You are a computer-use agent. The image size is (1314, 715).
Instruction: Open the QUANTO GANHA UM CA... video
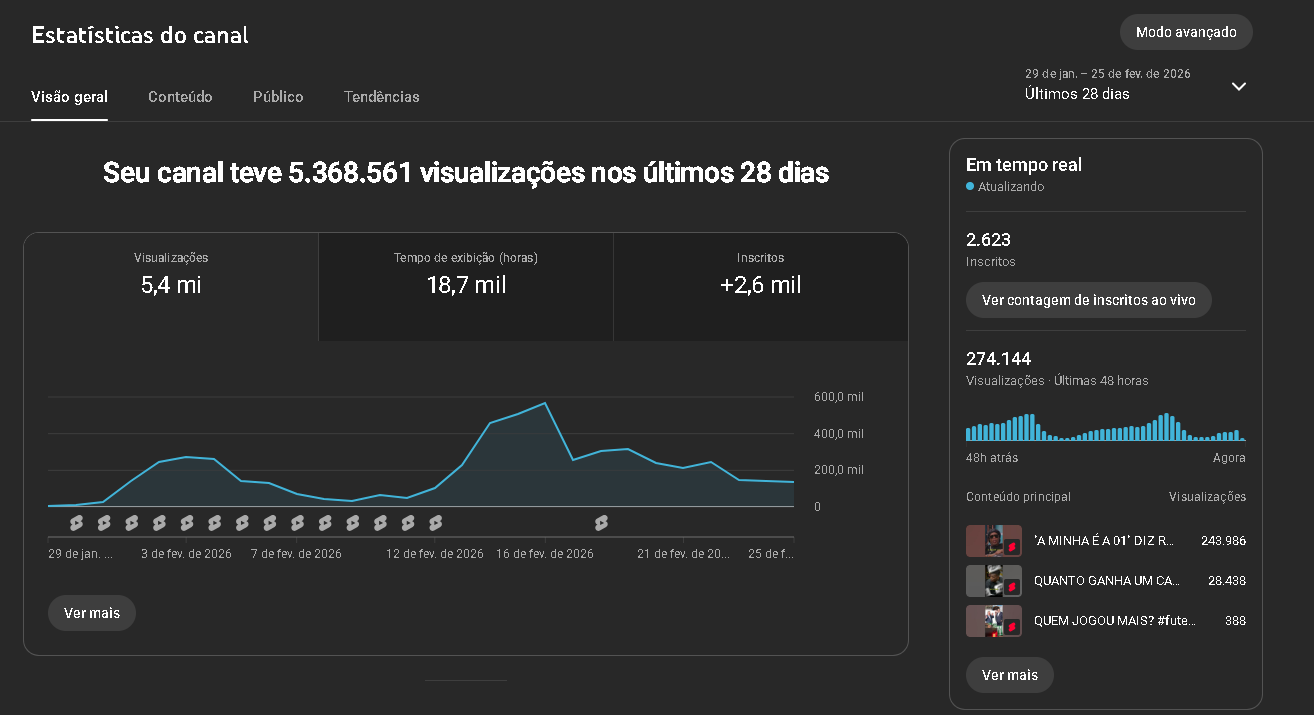1107,580
